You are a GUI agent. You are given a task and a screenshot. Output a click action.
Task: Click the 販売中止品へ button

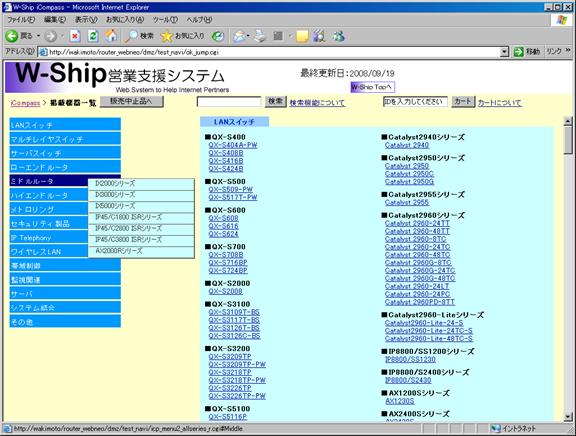(x=132, y=101)
